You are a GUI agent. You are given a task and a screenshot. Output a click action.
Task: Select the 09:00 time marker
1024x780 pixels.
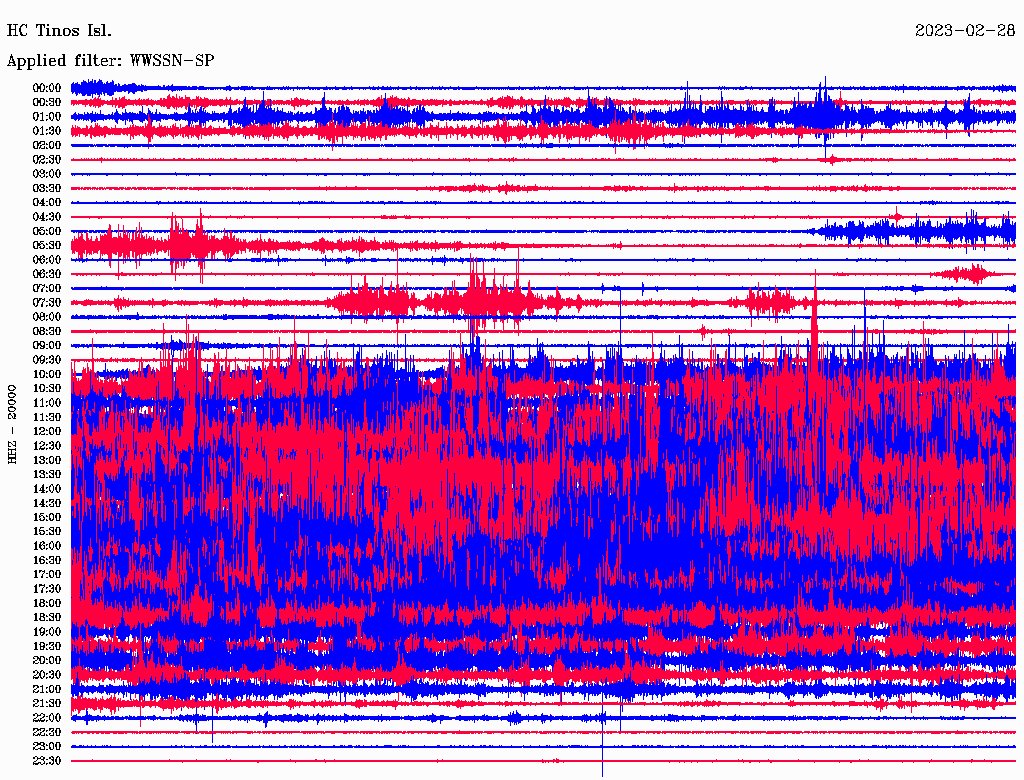47,345
